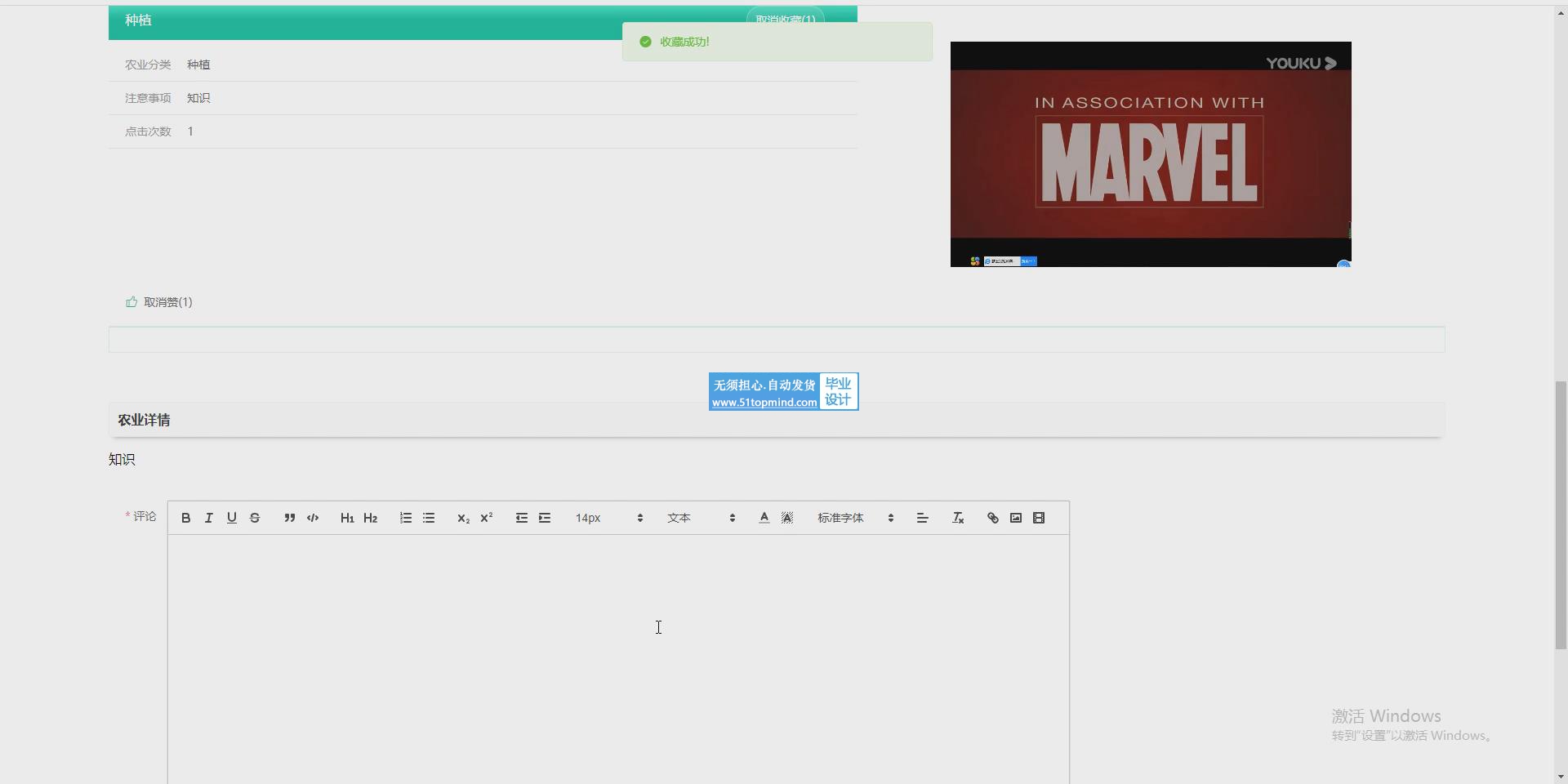Viewport: 1568px width, 784px height.
Task: Toggle underline formatting in editor toolbar
Action: coord(232,518)
